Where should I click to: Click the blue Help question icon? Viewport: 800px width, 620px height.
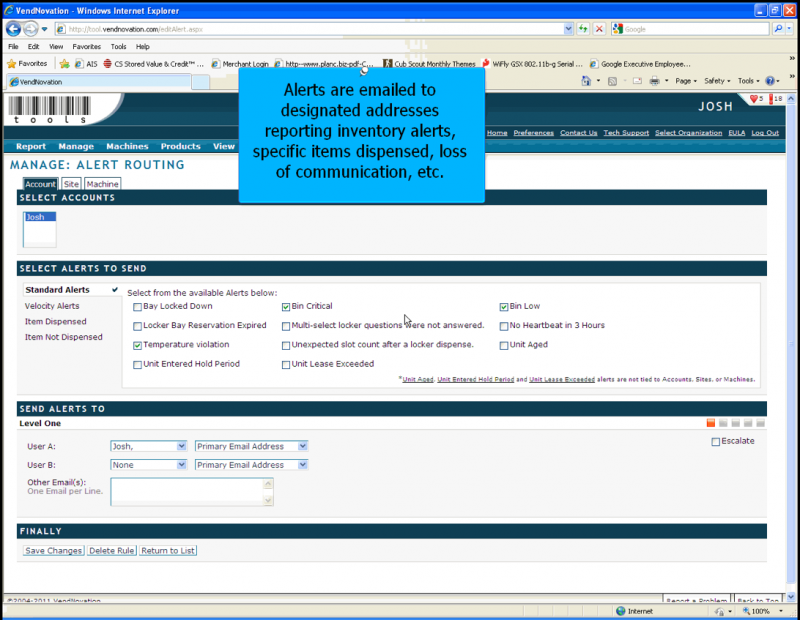tap(770, 81)
